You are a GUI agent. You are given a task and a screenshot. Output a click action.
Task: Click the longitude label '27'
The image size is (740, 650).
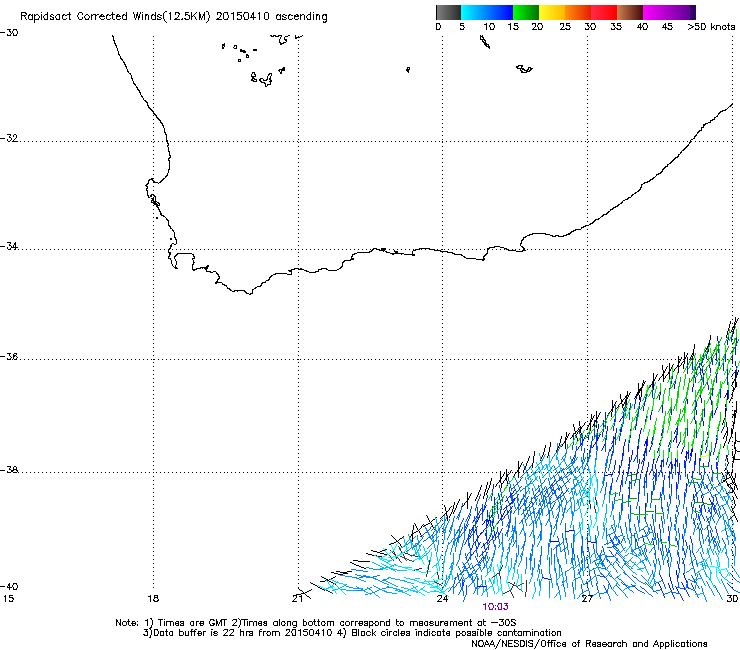click(x=587, y=599)
